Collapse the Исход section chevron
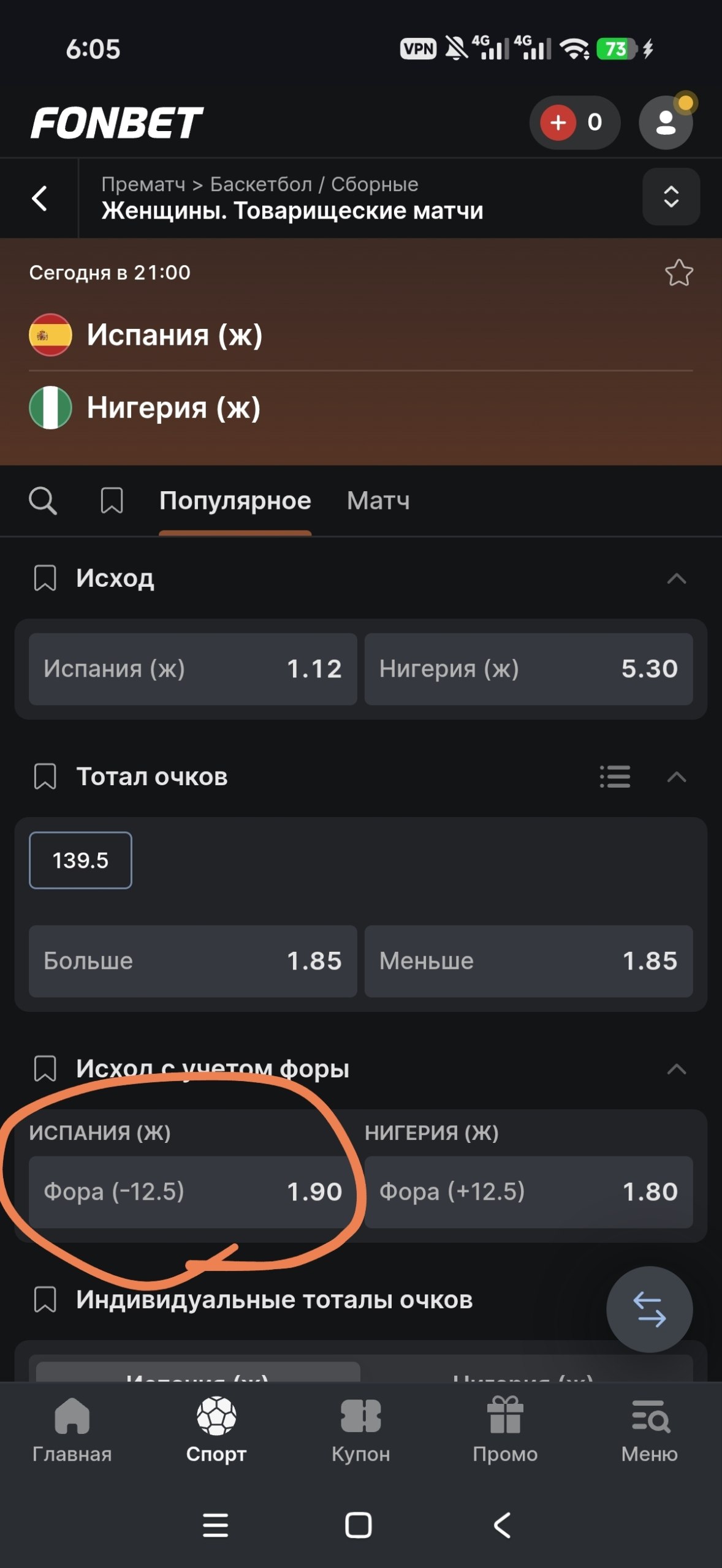 point(677,578)
